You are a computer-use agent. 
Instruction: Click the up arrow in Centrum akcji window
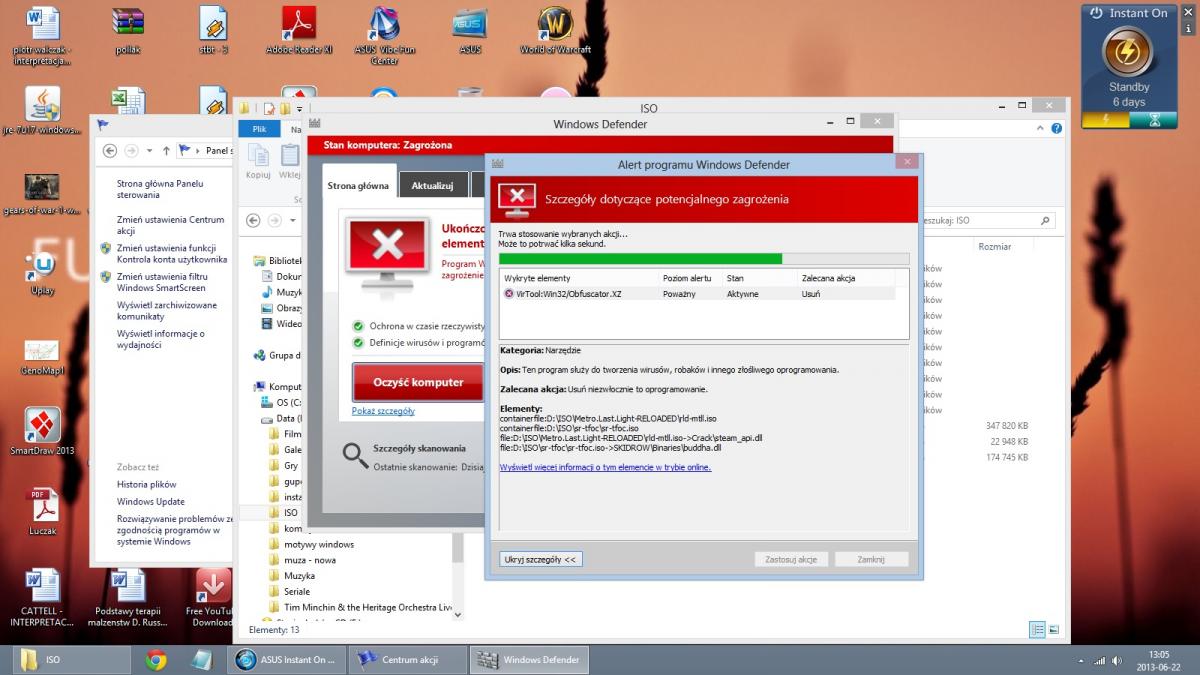[165, 151]
